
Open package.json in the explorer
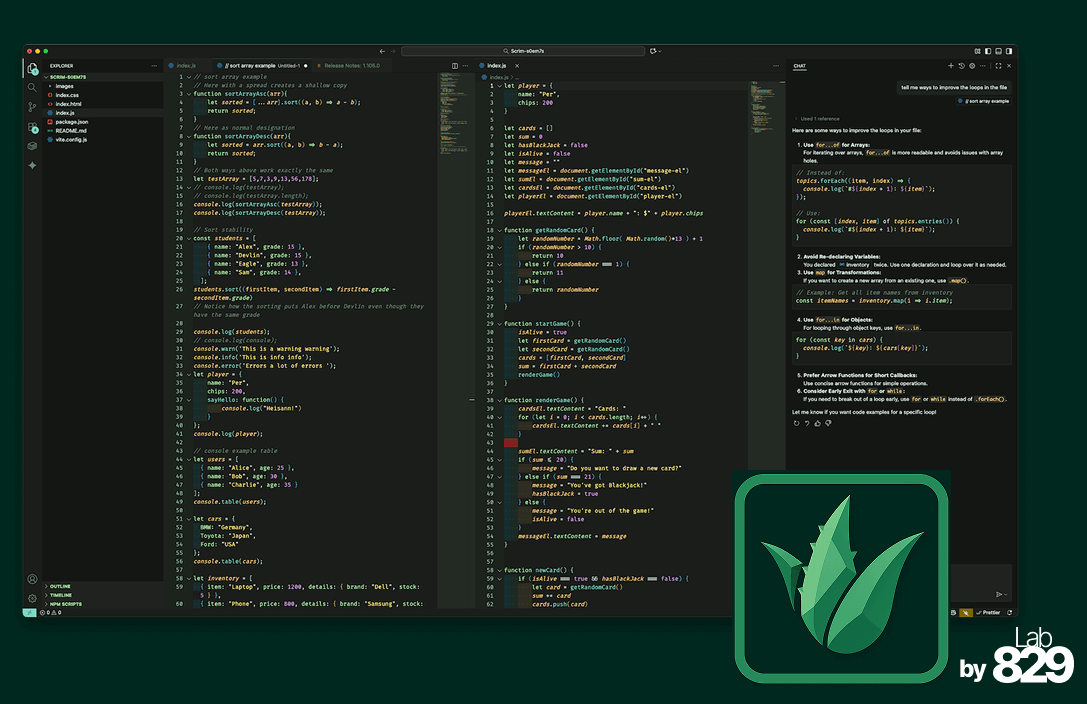tap(71, 122)
